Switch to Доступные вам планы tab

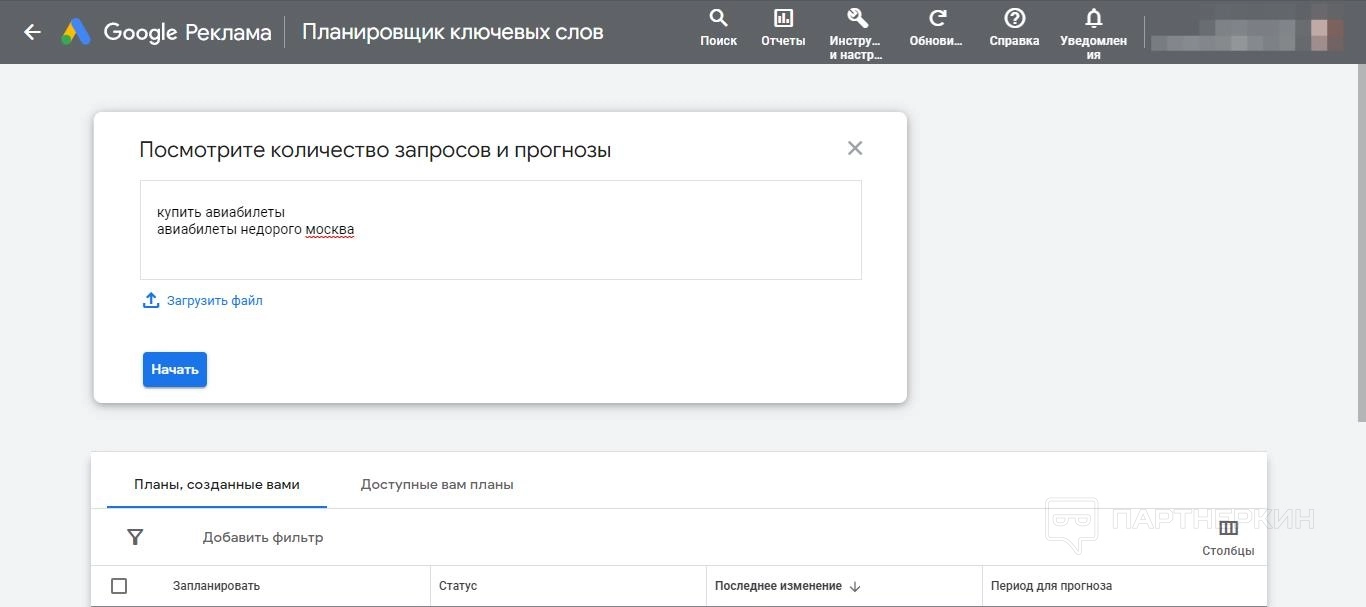click(437, 484)
